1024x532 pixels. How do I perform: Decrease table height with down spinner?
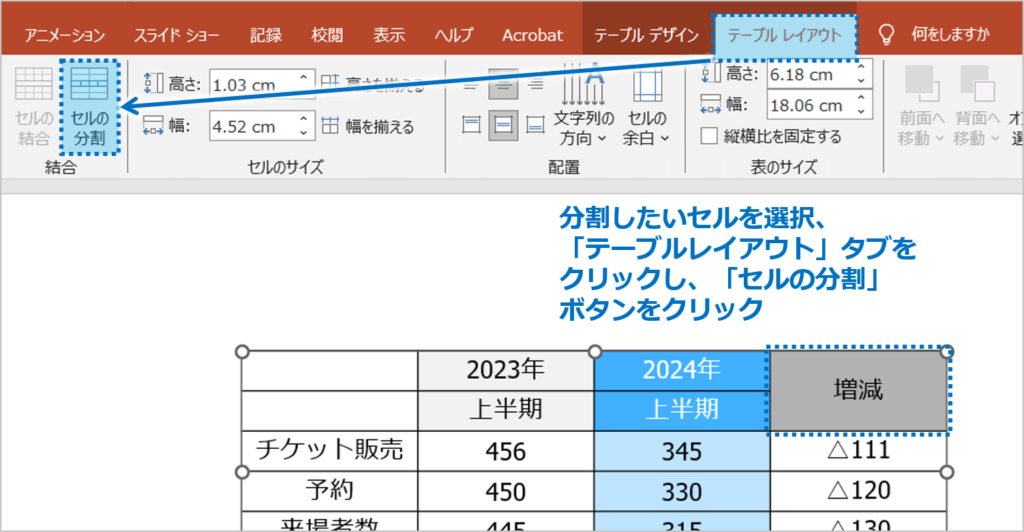pos(862,81)
